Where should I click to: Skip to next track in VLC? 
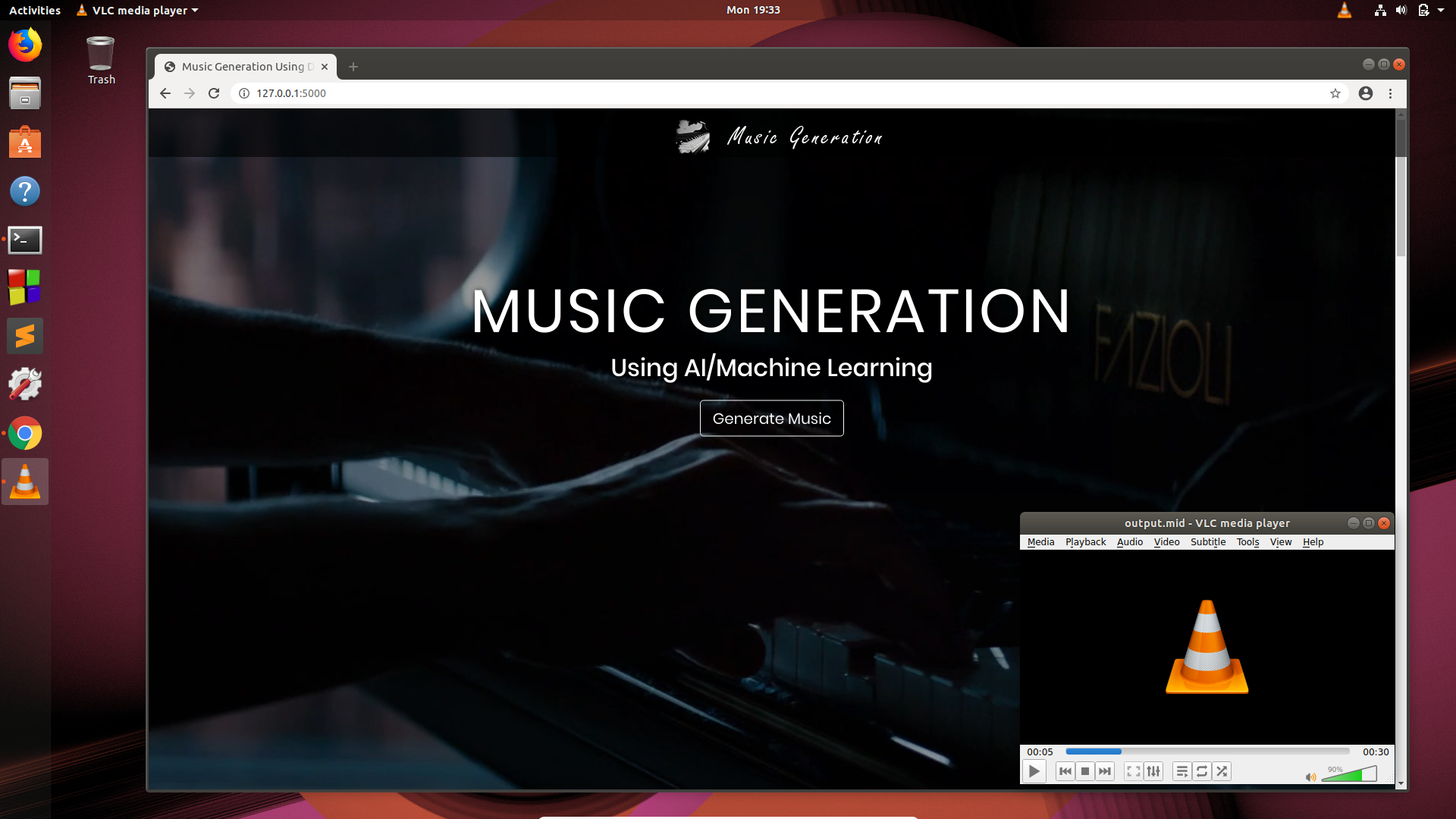tap(1105, 771)
